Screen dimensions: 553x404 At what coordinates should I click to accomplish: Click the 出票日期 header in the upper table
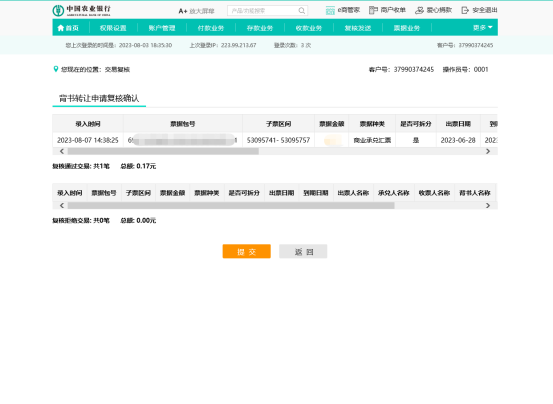click(458, 124)
